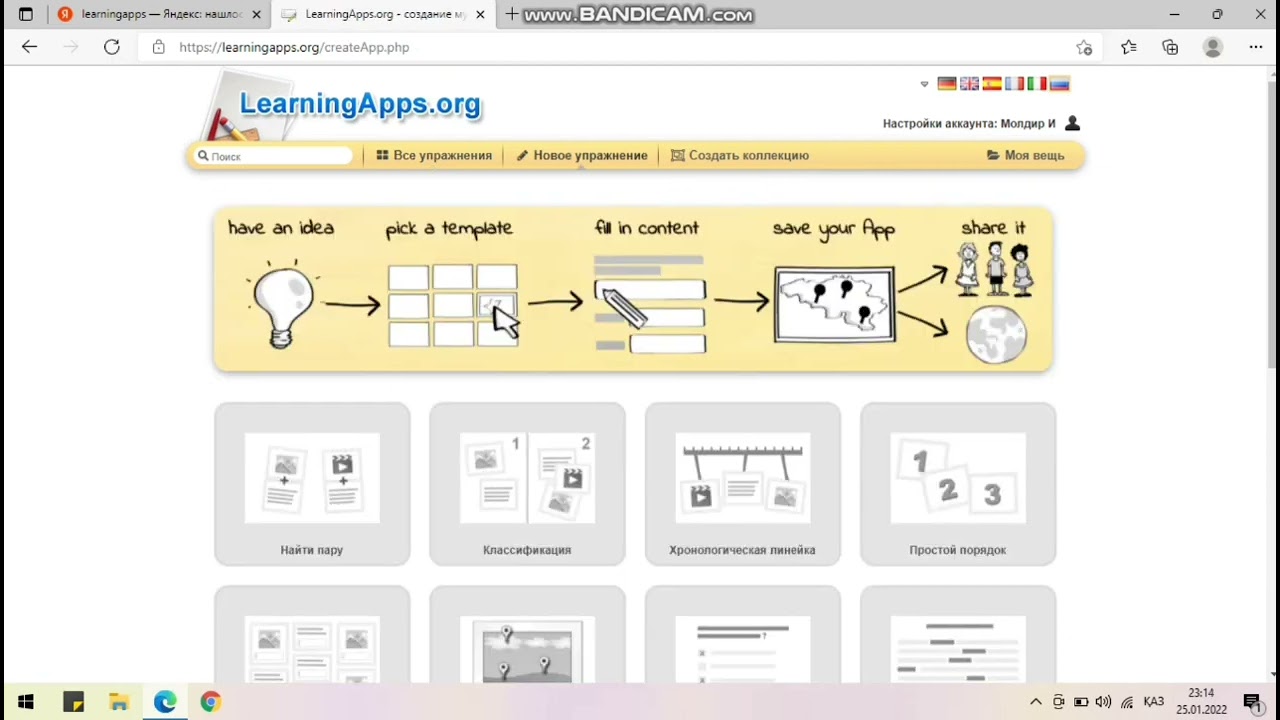Select the image grid template card

pyautogui.click(x=312, y=636)
